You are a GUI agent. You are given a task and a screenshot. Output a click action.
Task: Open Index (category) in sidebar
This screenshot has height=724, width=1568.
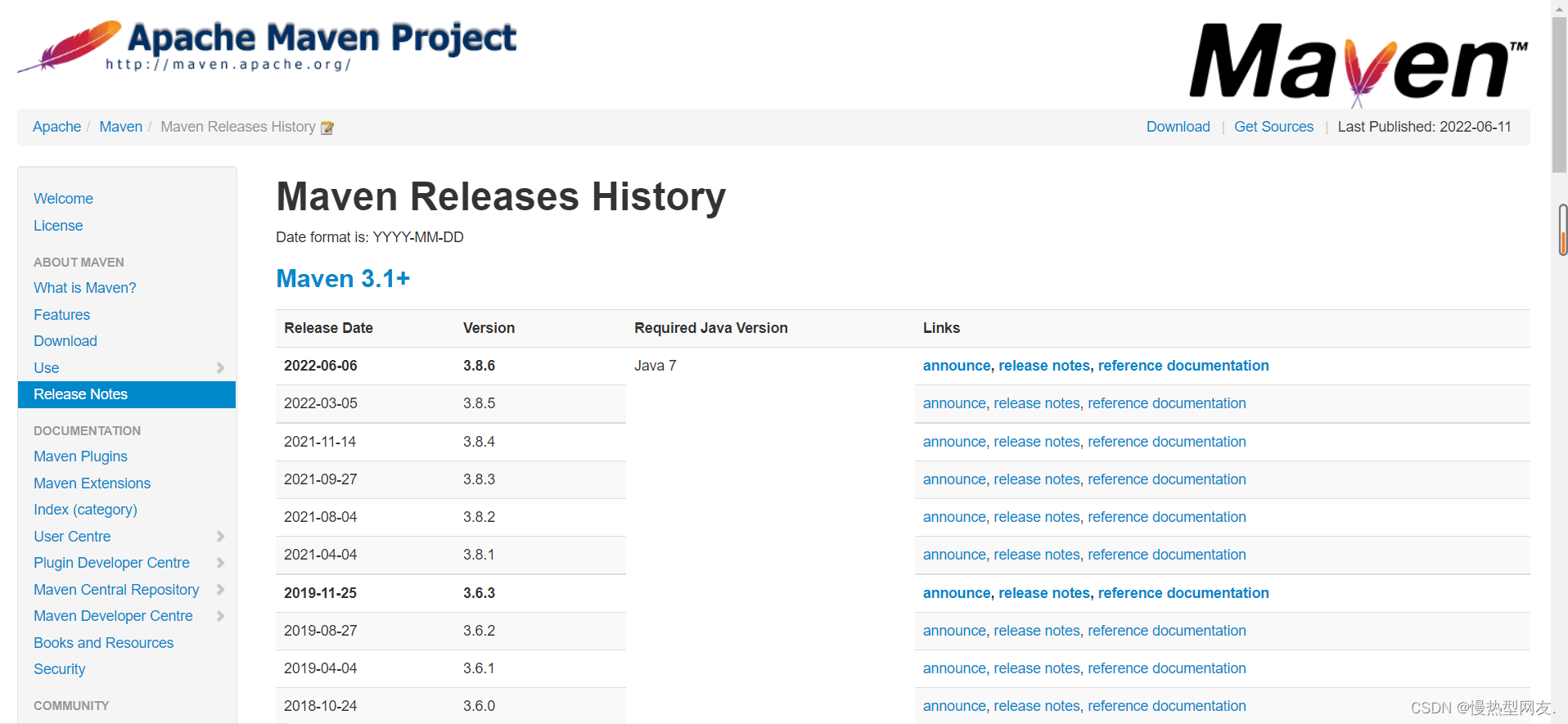pyautogui.click(x=85, y=510)
